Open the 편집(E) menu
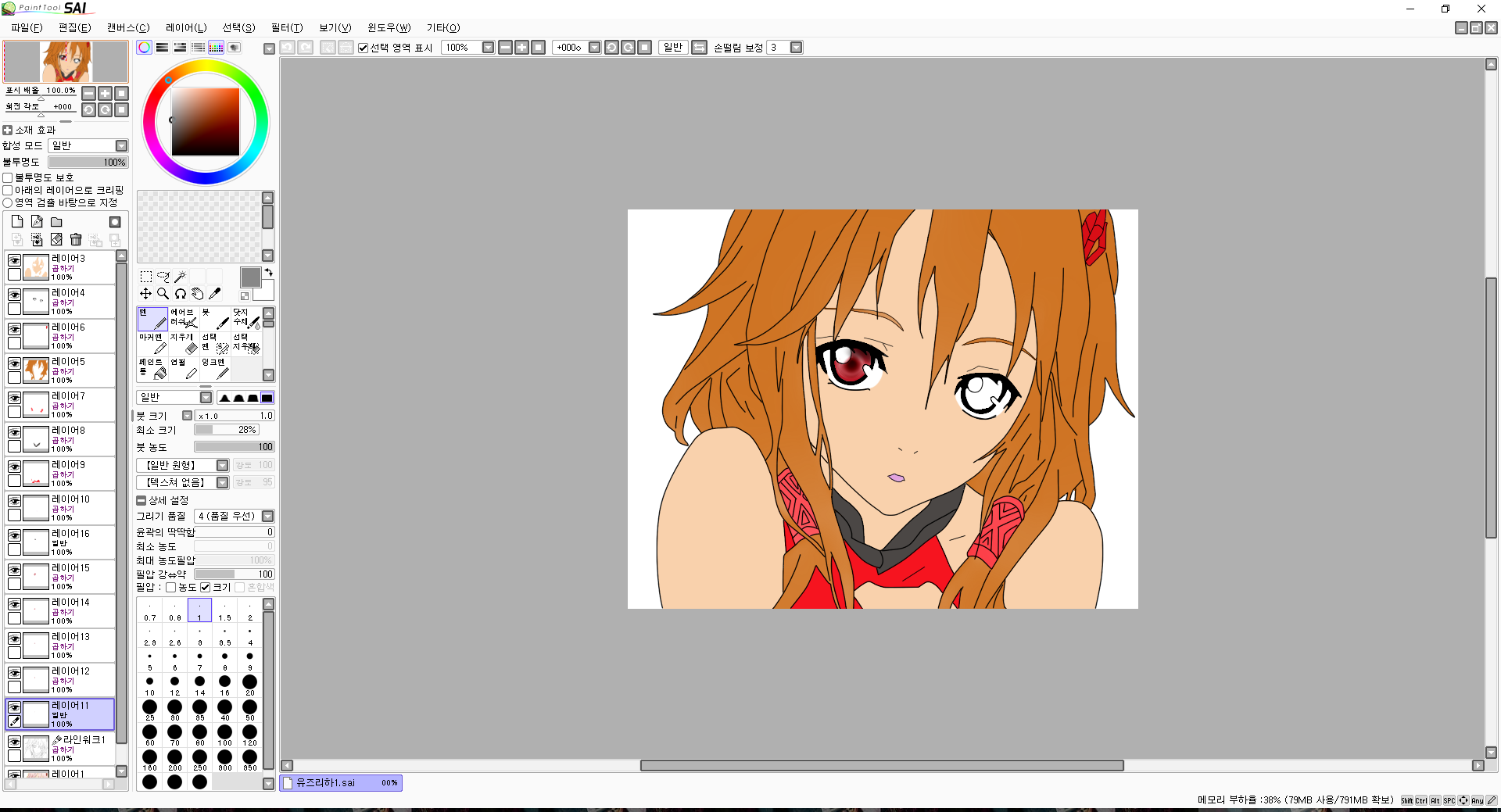This screenshot has height=812, width=1501. point(74,27)
